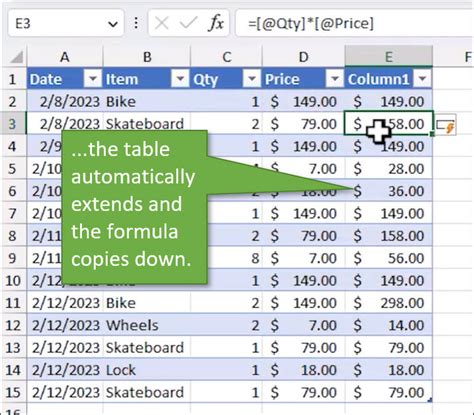Select row 2 header
The height and width of the screenshot is (415, 474).
(x=13, y=102)
